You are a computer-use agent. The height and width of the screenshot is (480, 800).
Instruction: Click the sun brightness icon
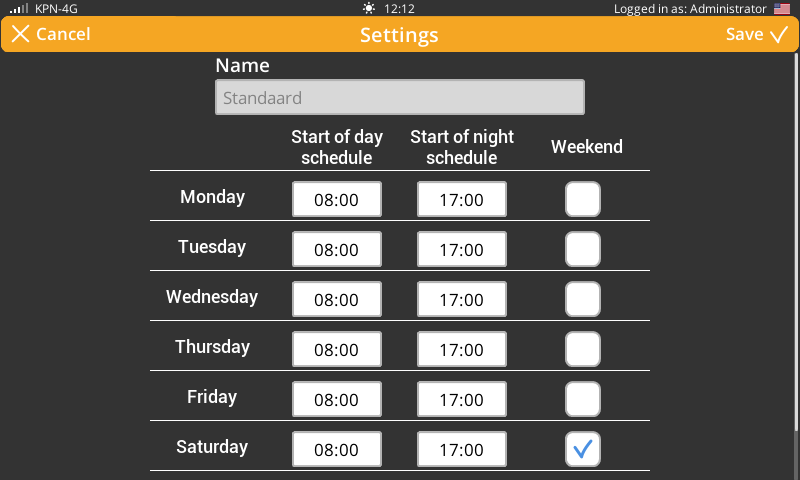click(x=370, y=8)
